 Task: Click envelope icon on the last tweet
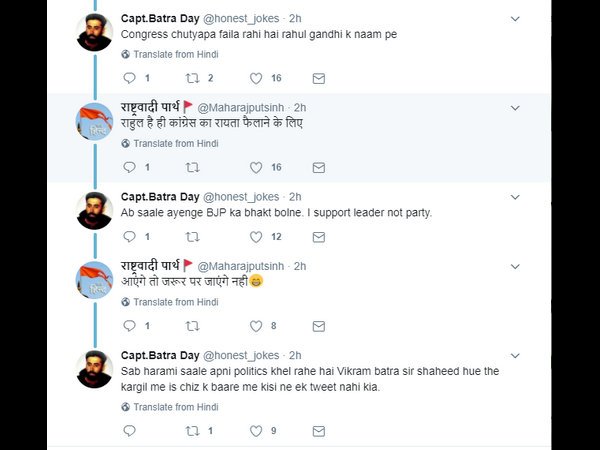tap(319, 431)
